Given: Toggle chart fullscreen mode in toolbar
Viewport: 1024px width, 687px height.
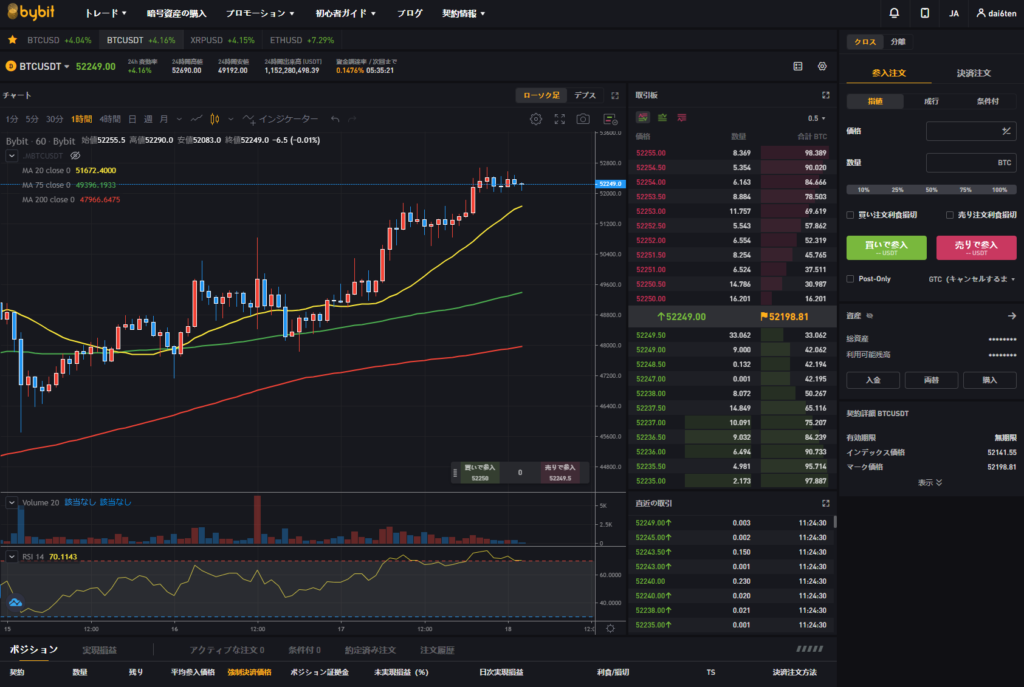Looking at the screenshot, I should [560, 119].
